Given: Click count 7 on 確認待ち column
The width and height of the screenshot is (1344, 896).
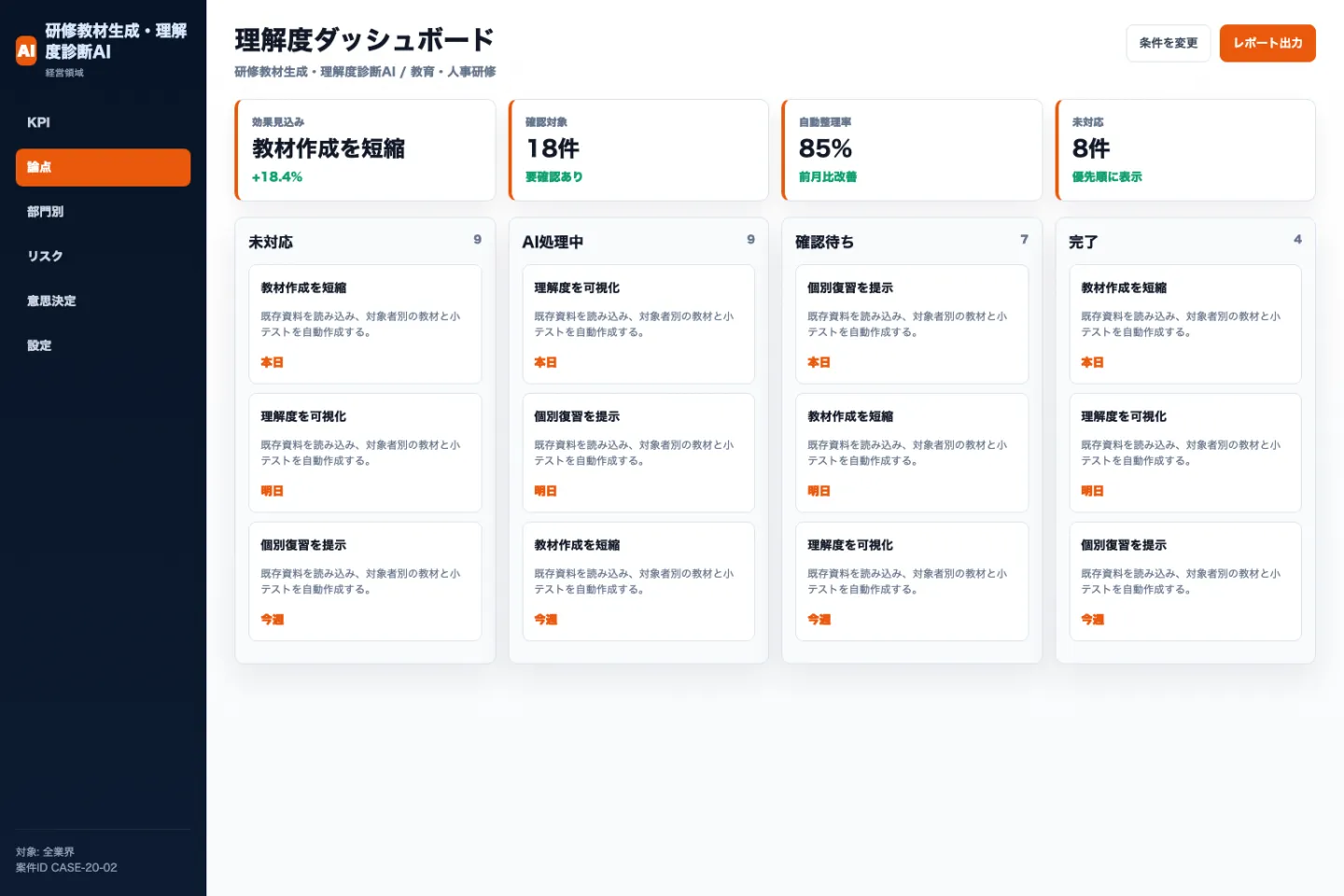Looking at the screenshot, I should pyautogui.click(x=1024, y=239).
